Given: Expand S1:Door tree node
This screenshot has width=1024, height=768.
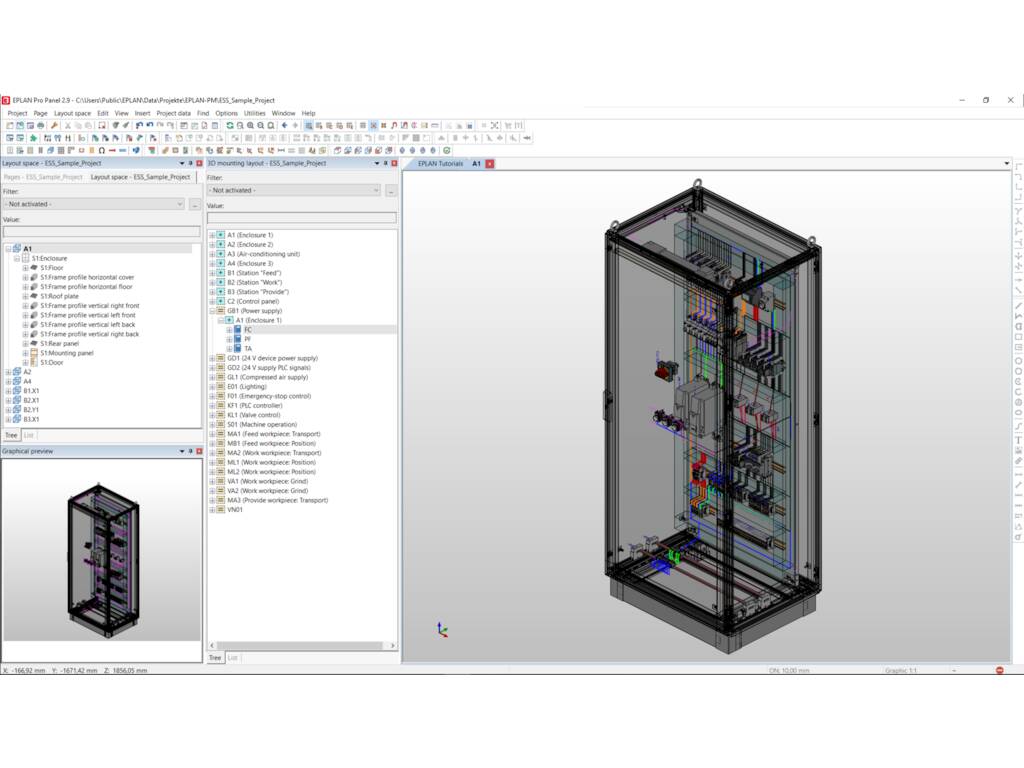Looking at the screenshot, I should point(25,362).
